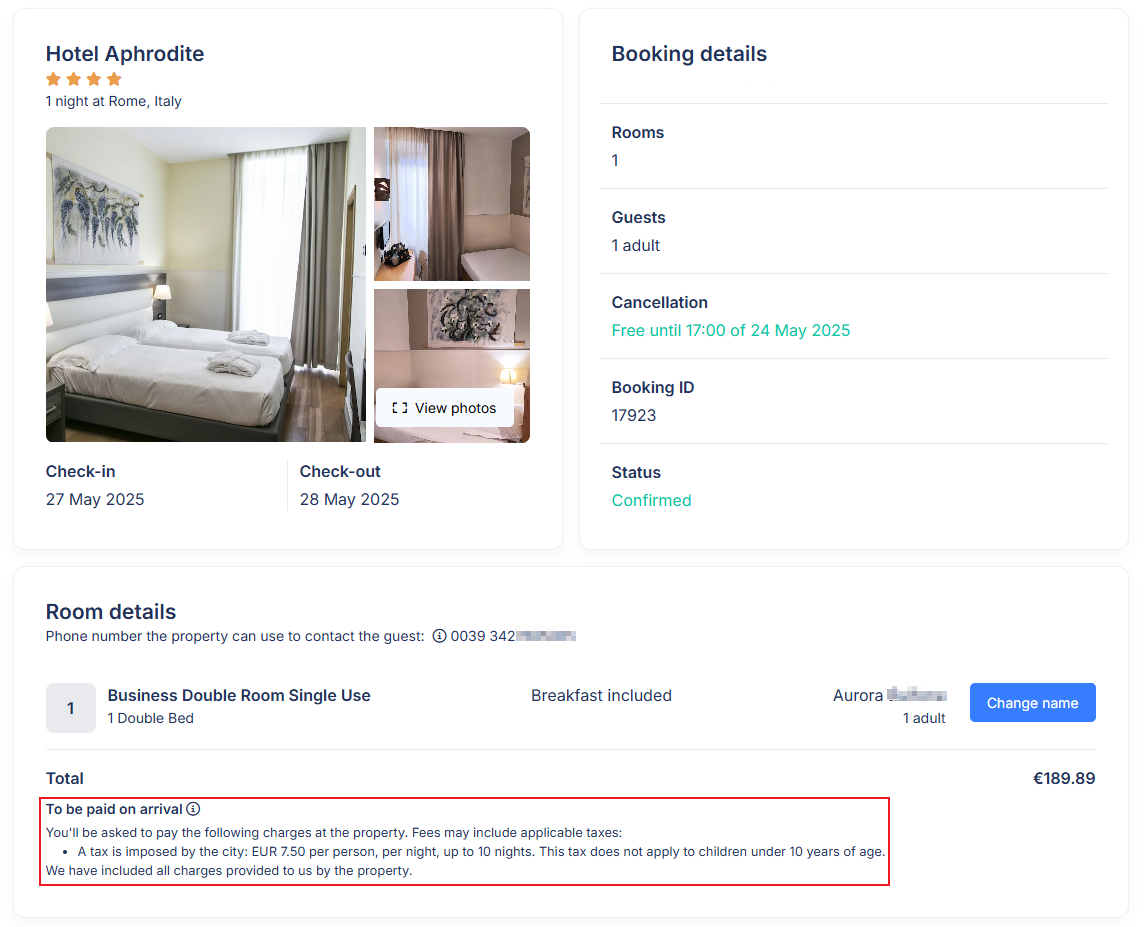The height and width of the screenshot is (927, 1145).
Task: Click the Confirmed status text
Action: coord(651,500)
